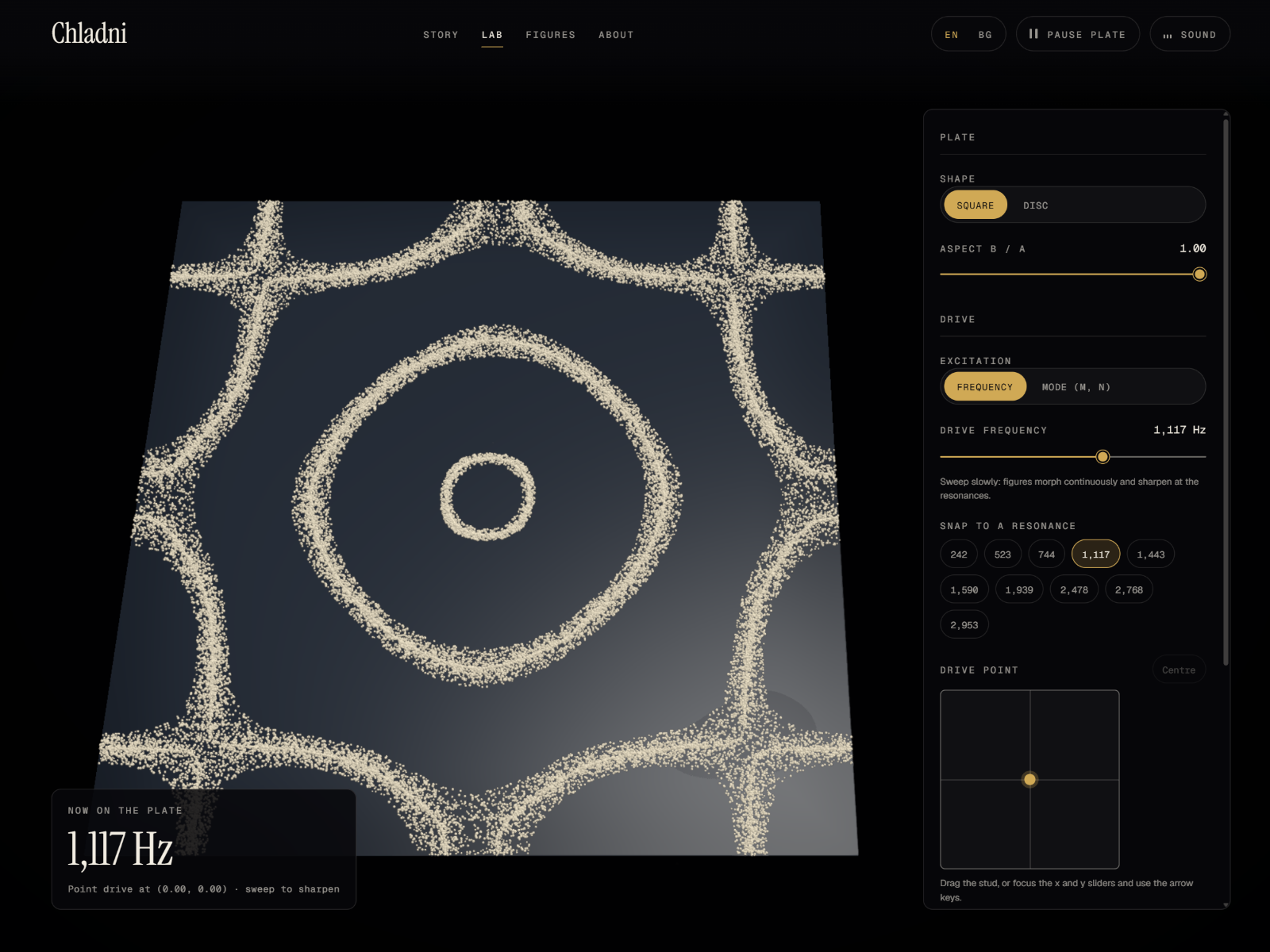The width and height of the screenshot is (1270, 952).
Task: Snap to the 1,590 resonance
Action: click(964, 589)
